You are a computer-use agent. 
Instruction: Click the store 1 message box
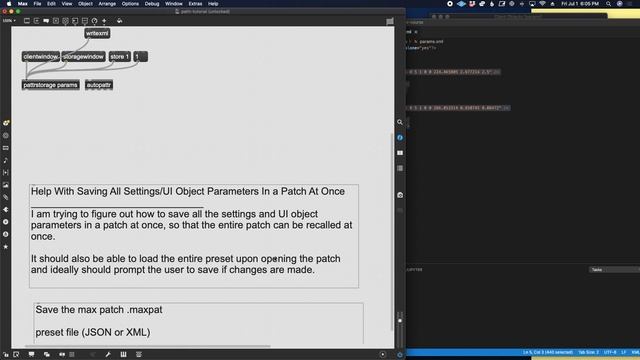[120, 57]
